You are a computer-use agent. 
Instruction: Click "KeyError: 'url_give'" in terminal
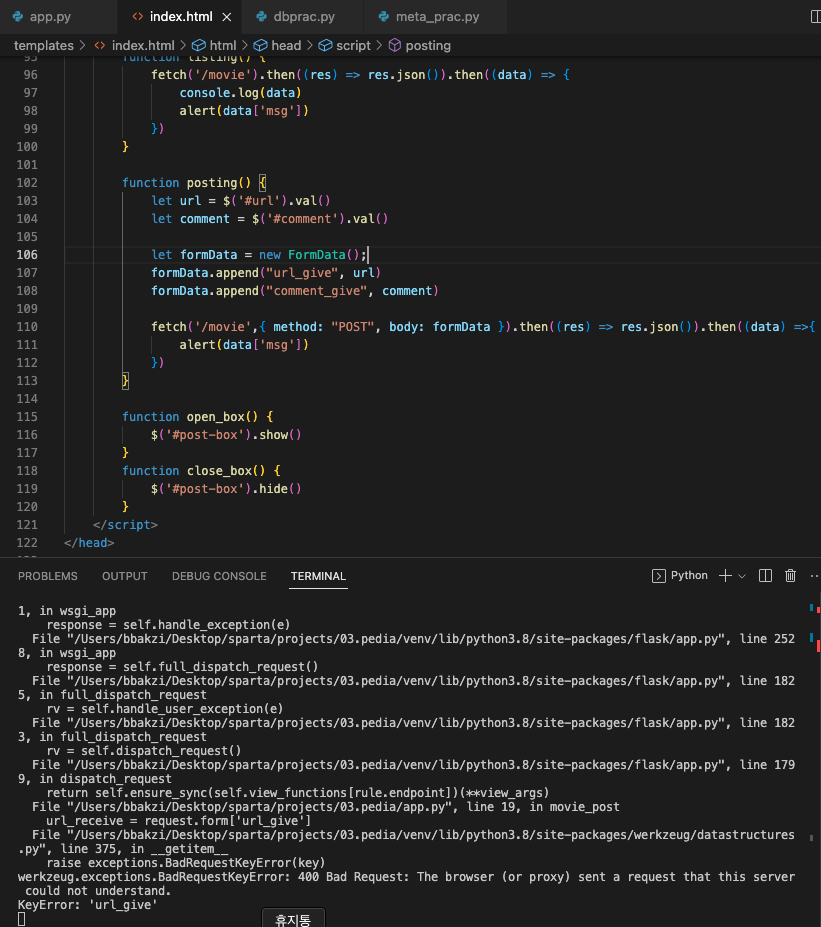point(87,905)
